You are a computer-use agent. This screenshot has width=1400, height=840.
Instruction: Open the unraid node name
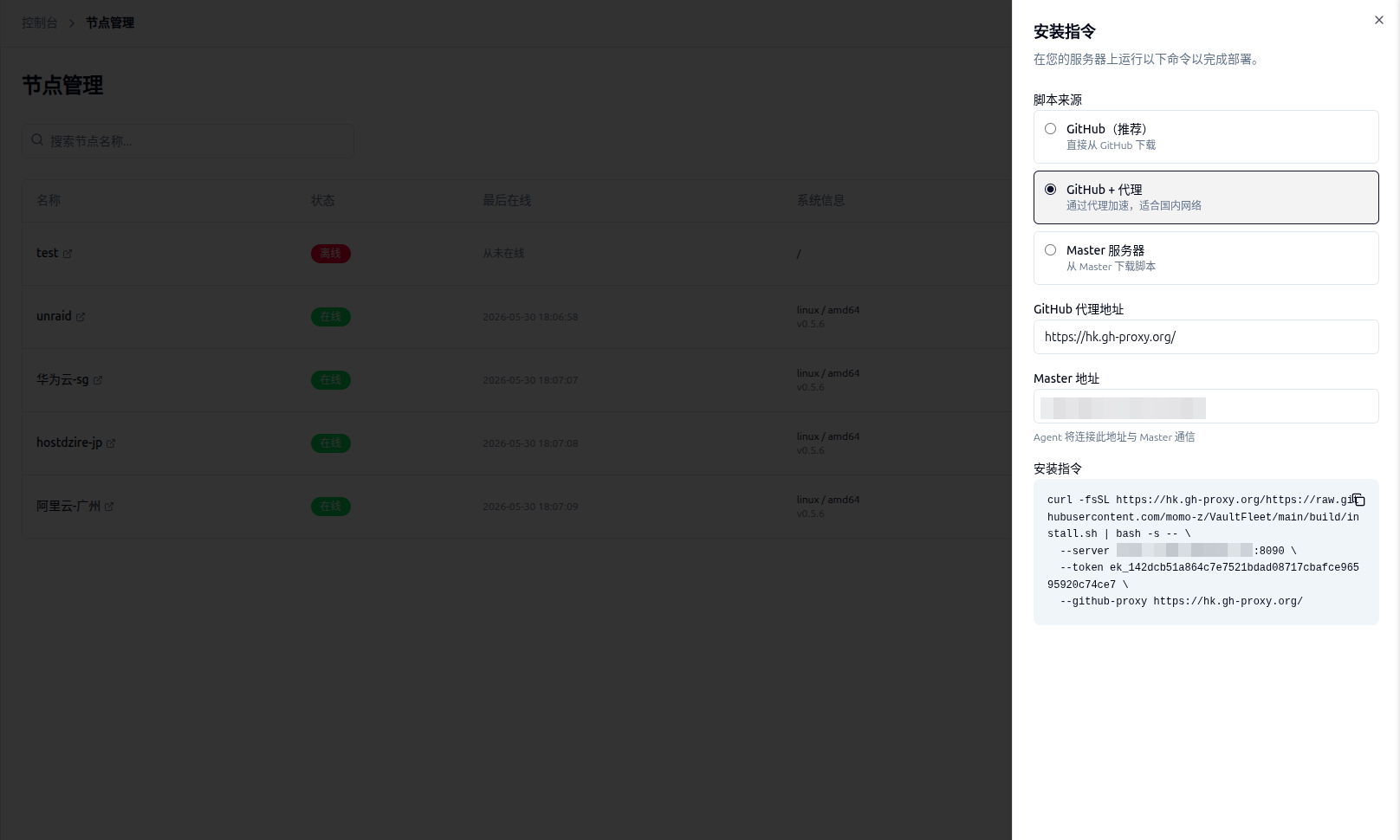click(x=54, y=316)
